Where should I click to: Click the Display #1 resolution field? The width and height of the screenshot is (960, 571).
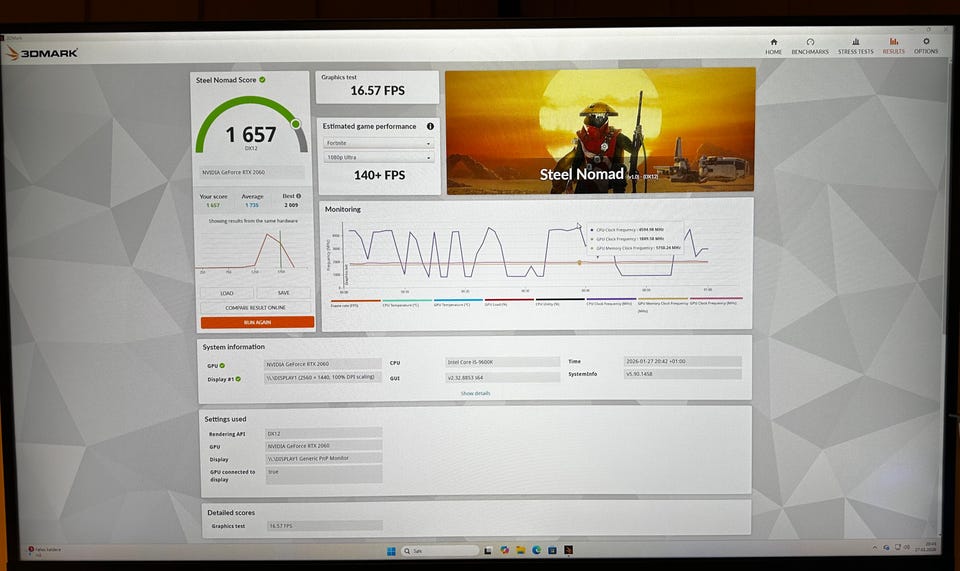click(323, 378)
